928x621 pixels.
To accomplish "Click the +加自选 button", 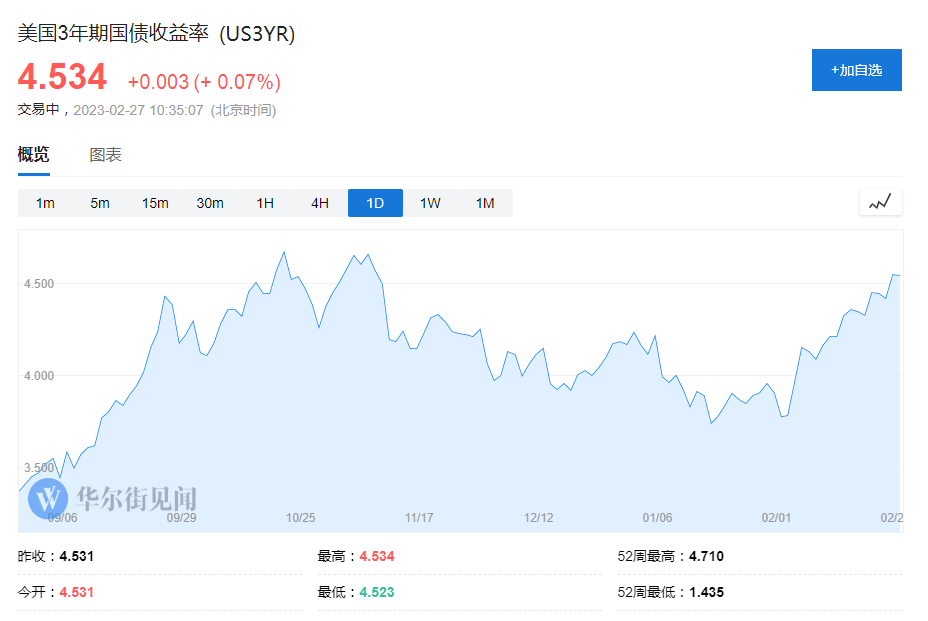I will pos(856,70).
